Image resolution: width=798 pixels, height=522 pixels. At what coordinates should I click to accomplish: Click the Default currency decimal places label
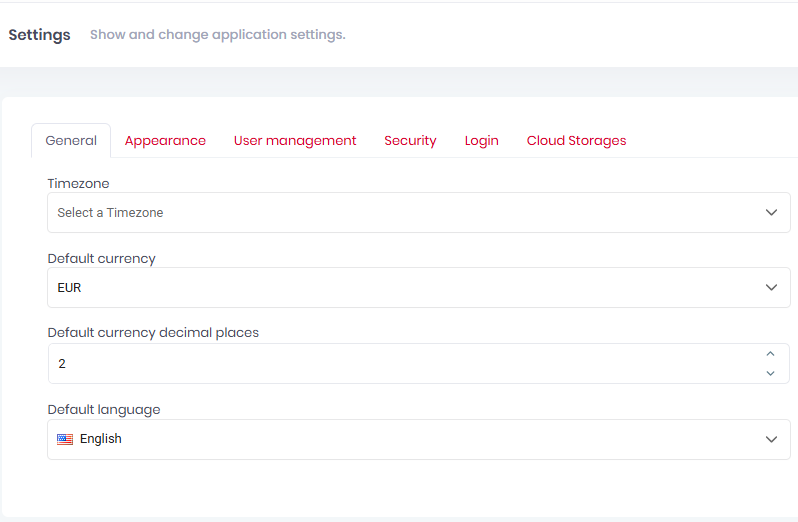click(x=153, y=332)
